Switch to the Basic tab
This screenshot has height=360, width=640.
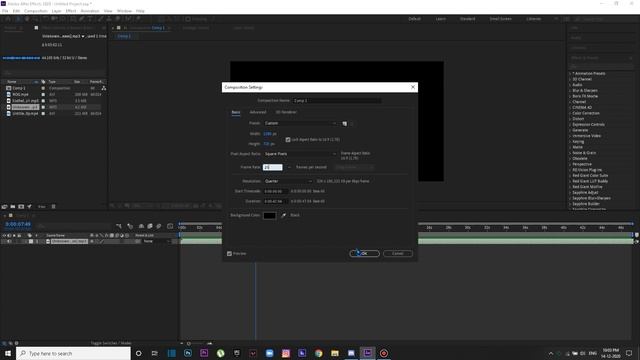[236, 112]
